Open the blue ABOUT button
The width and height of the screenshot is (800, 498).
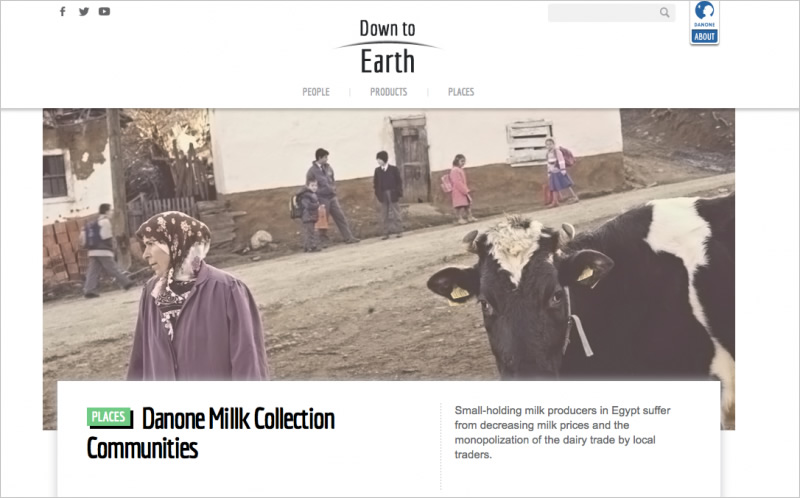point(705,36)
